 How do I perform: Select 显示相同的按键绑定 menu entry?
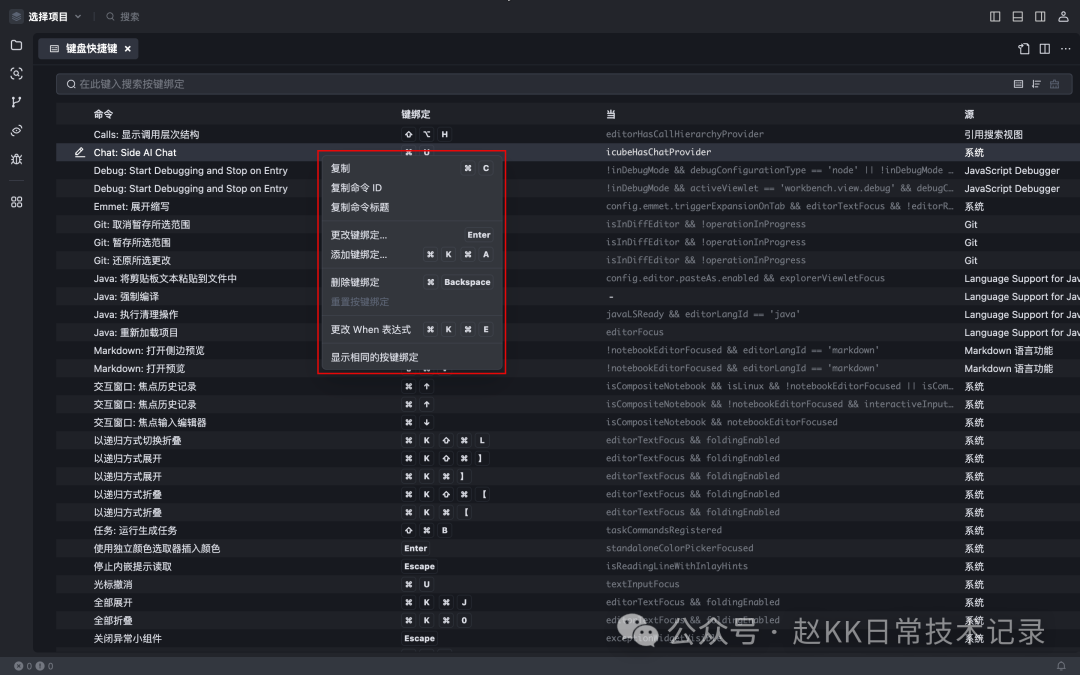(x=374, y=357)
